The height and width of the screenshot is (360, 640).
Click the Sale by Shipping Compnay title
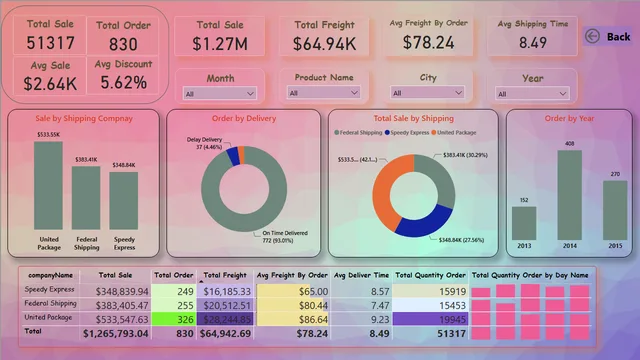[x=84, y=118]
